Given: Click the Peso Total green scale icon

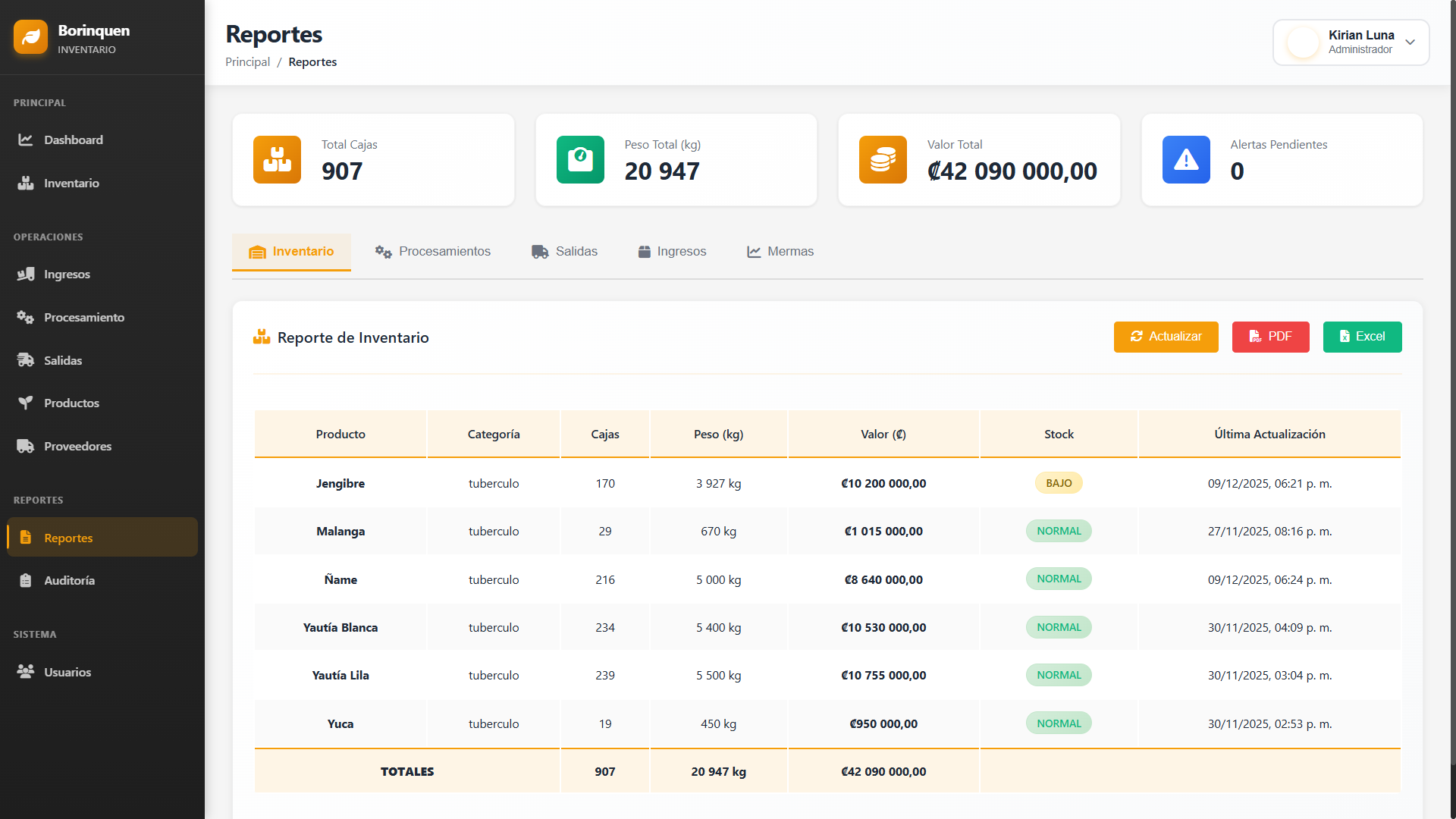Looking at the screenshot, I should [x=580, y=160].
